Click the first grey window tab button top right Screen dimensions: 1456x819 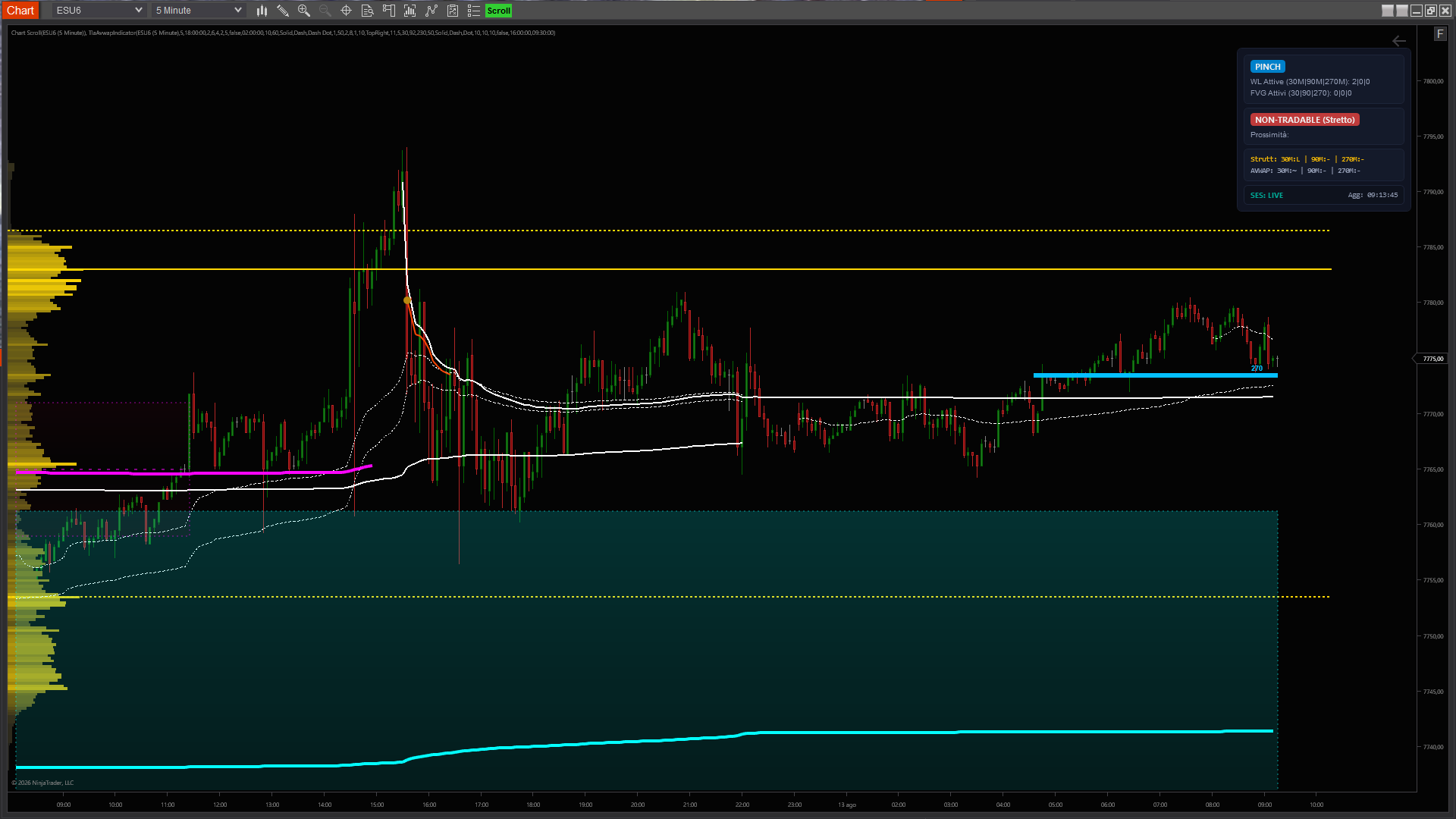[1388, 11]
